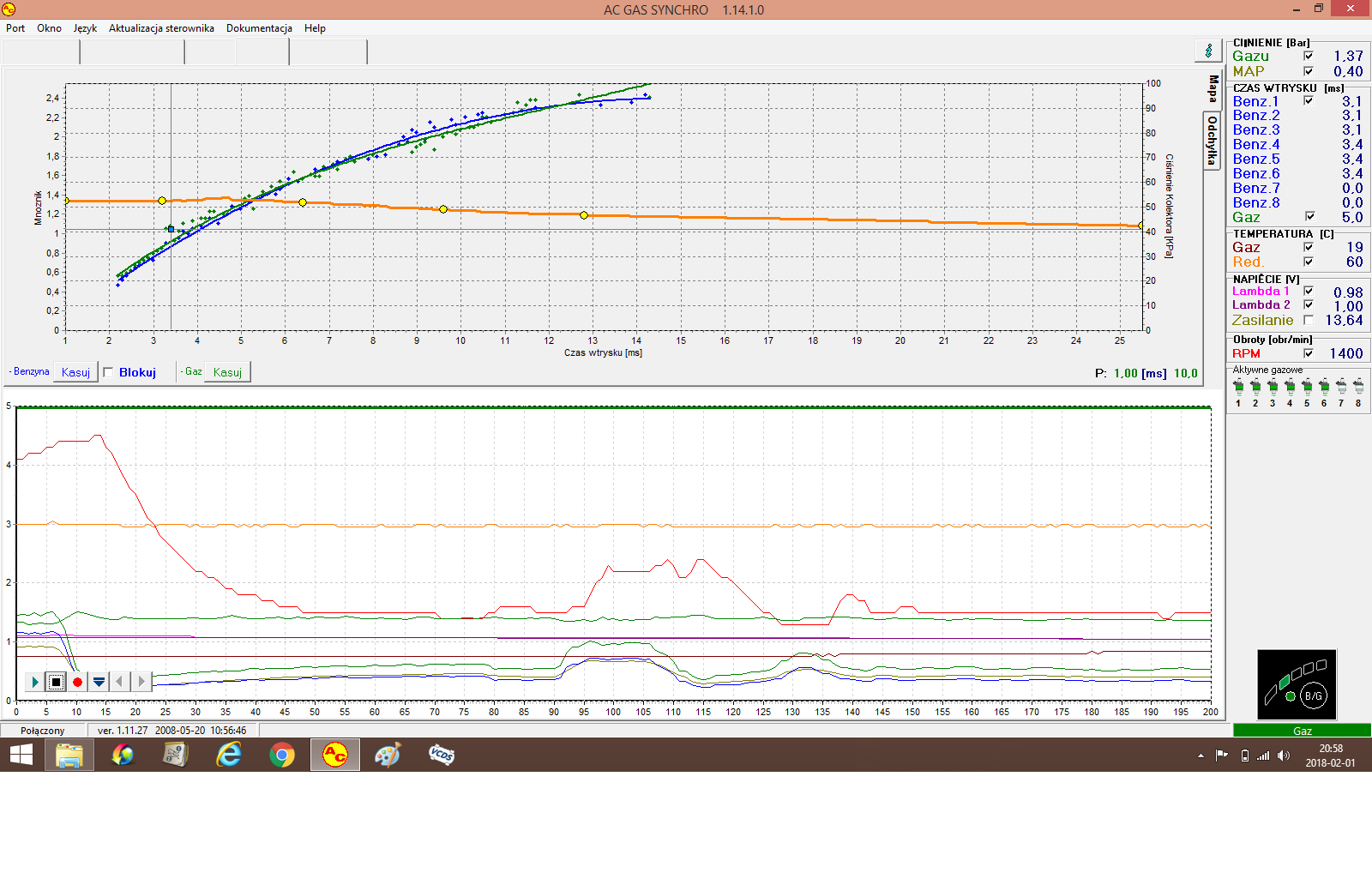Start recording with the red dot button
This screenshot has width=1372, height=885.
coord(77,682)
